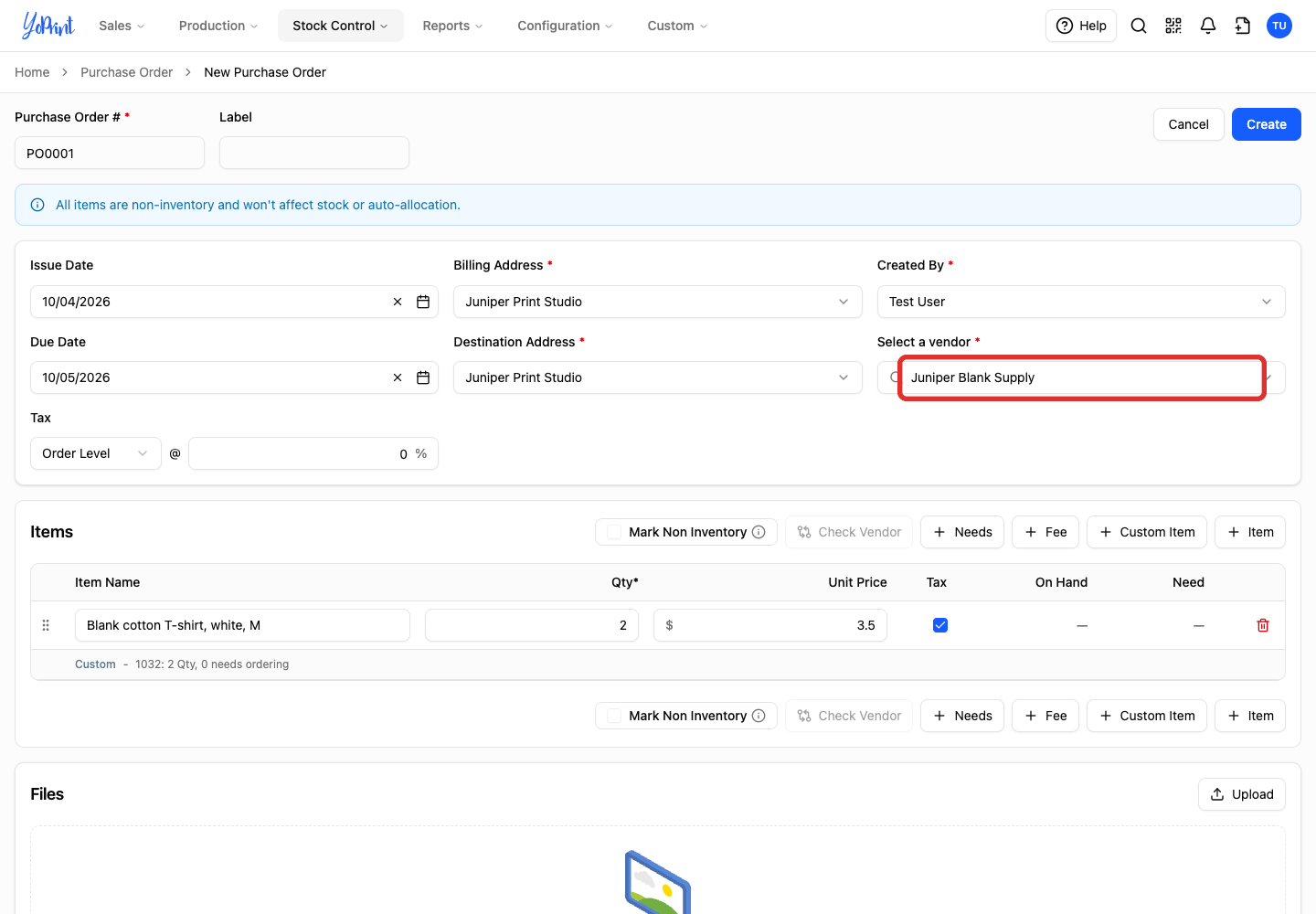Viewport: 1316px width, 914px height.
Task: Click the Item Name field with T-shirt
Action: pyautogui.click(x=242, y=625)
